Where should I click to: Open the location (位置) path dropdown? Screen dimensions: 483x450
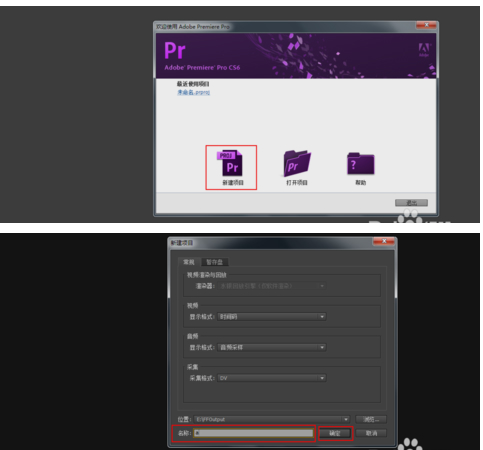(272, 419)
